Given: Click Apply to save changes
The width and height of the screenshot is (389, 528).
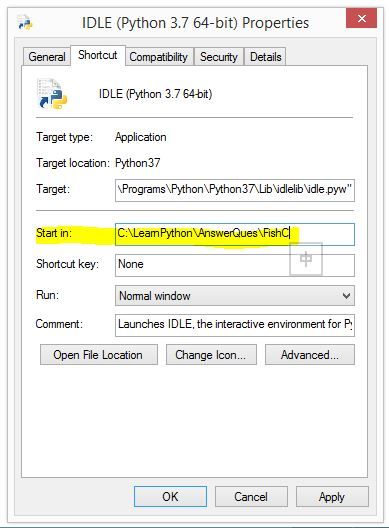Looking at the screenshot, I should coord(332,496).
